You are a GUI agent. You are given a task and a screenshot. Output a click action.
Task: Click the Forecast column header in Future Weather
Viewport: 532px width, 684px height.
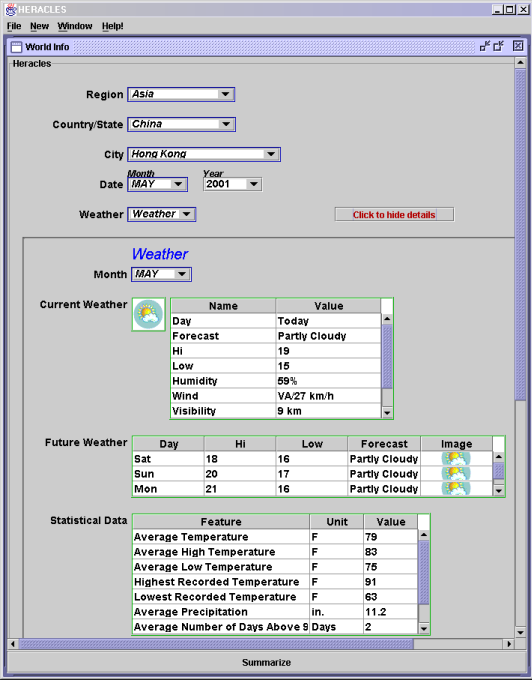384,444
